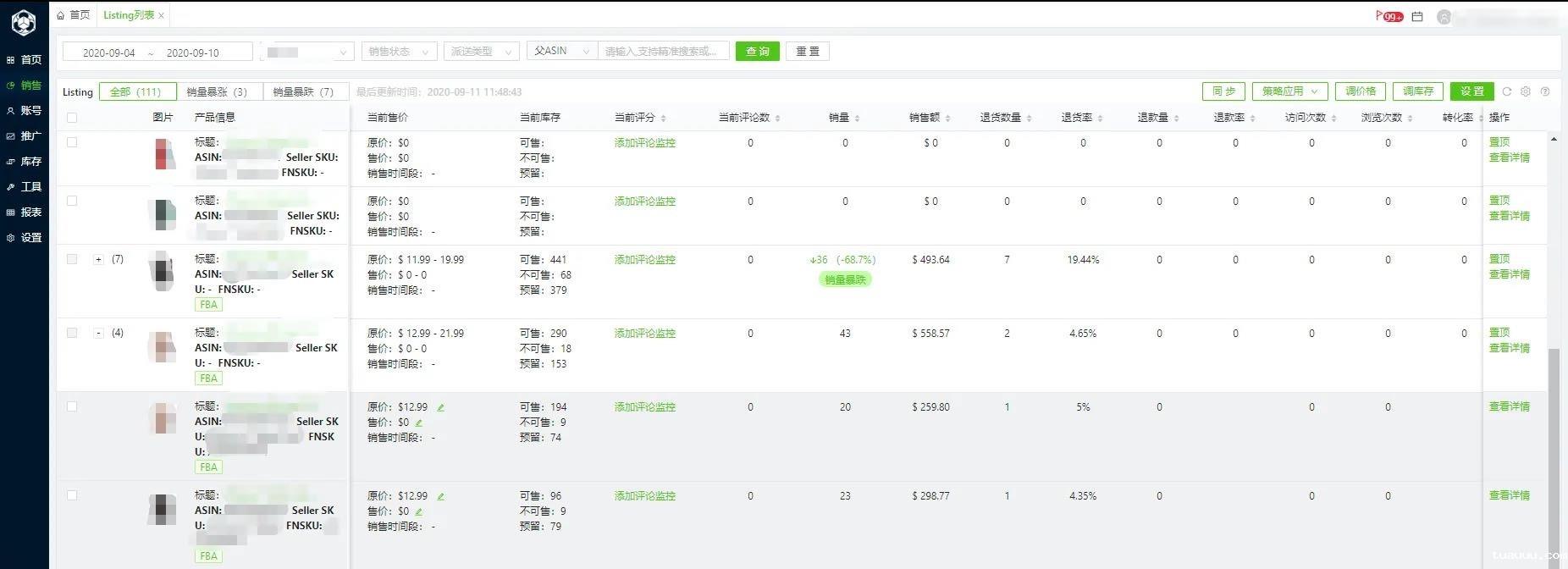This screenshot has width=1568, height=569.
Task: Click the 销量 column sort arrows
Action: point(857,119)
